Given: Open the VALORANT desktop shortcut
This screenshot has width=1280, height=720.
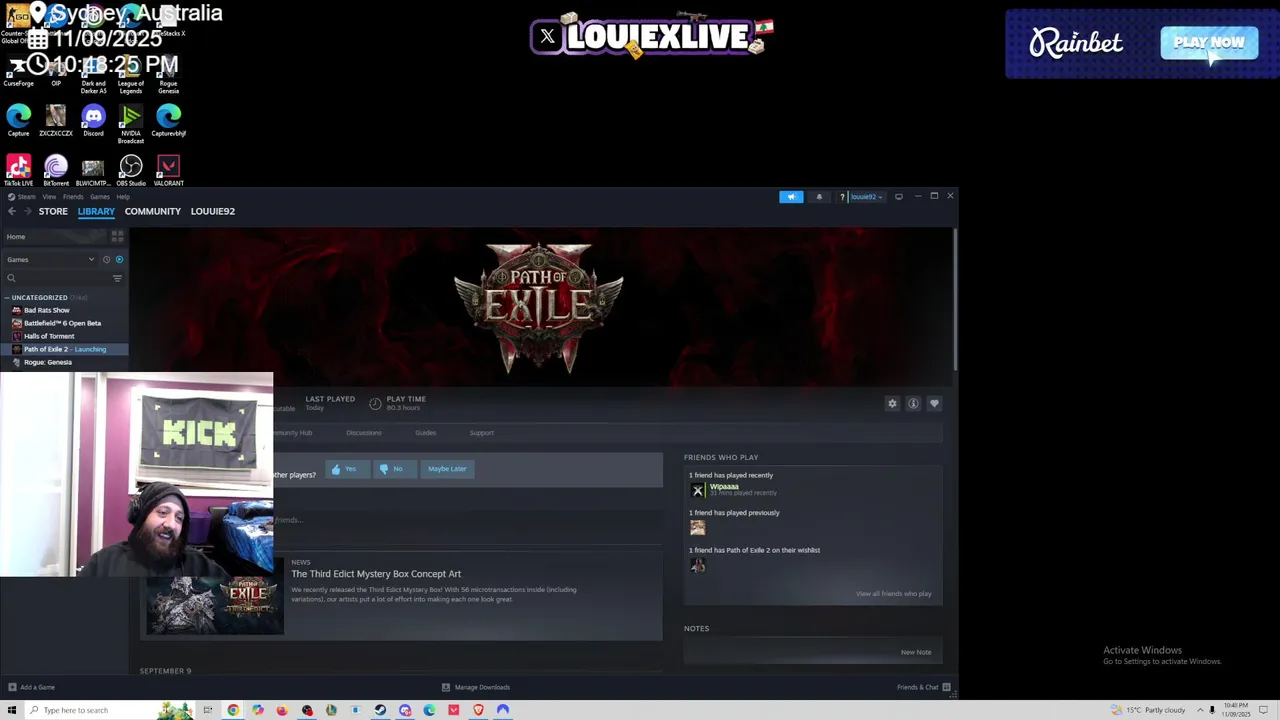Looking at the screenshot, I should pyautogui.click(x=168, y=171).
